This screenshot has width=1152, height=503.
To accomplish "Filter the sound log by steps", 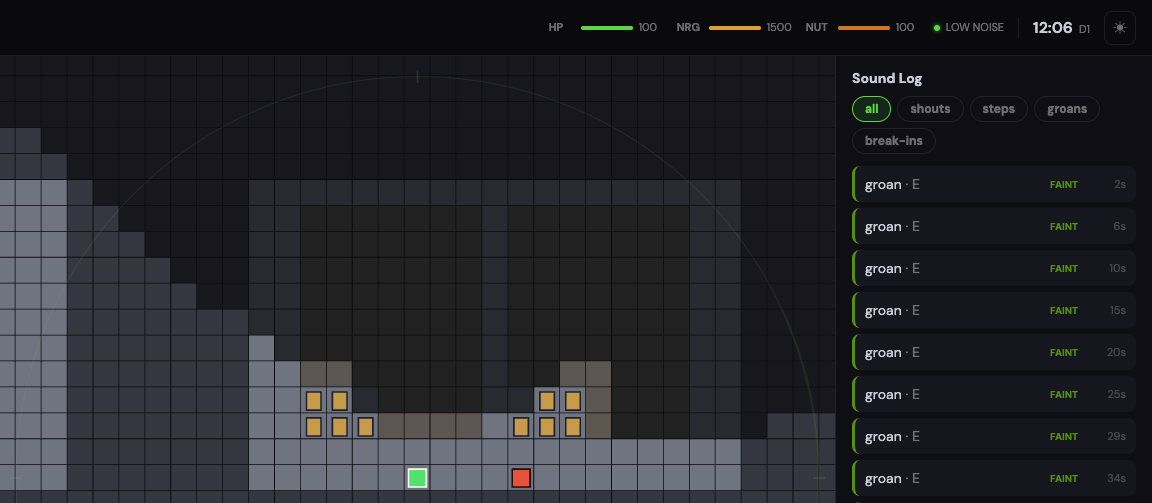I will click(998, 109).
